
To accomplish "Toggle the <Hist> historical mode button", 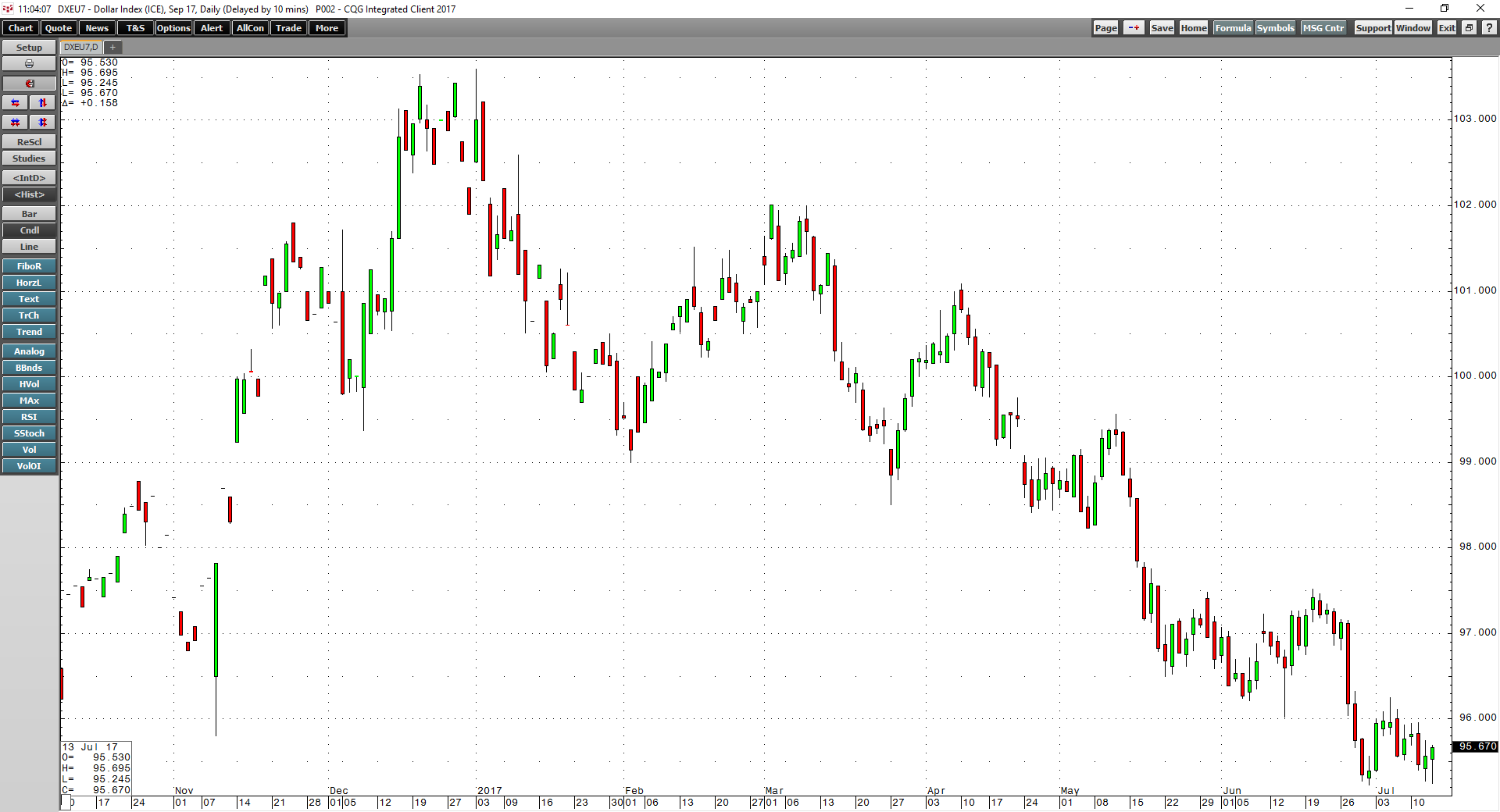I will click(29, 194).
